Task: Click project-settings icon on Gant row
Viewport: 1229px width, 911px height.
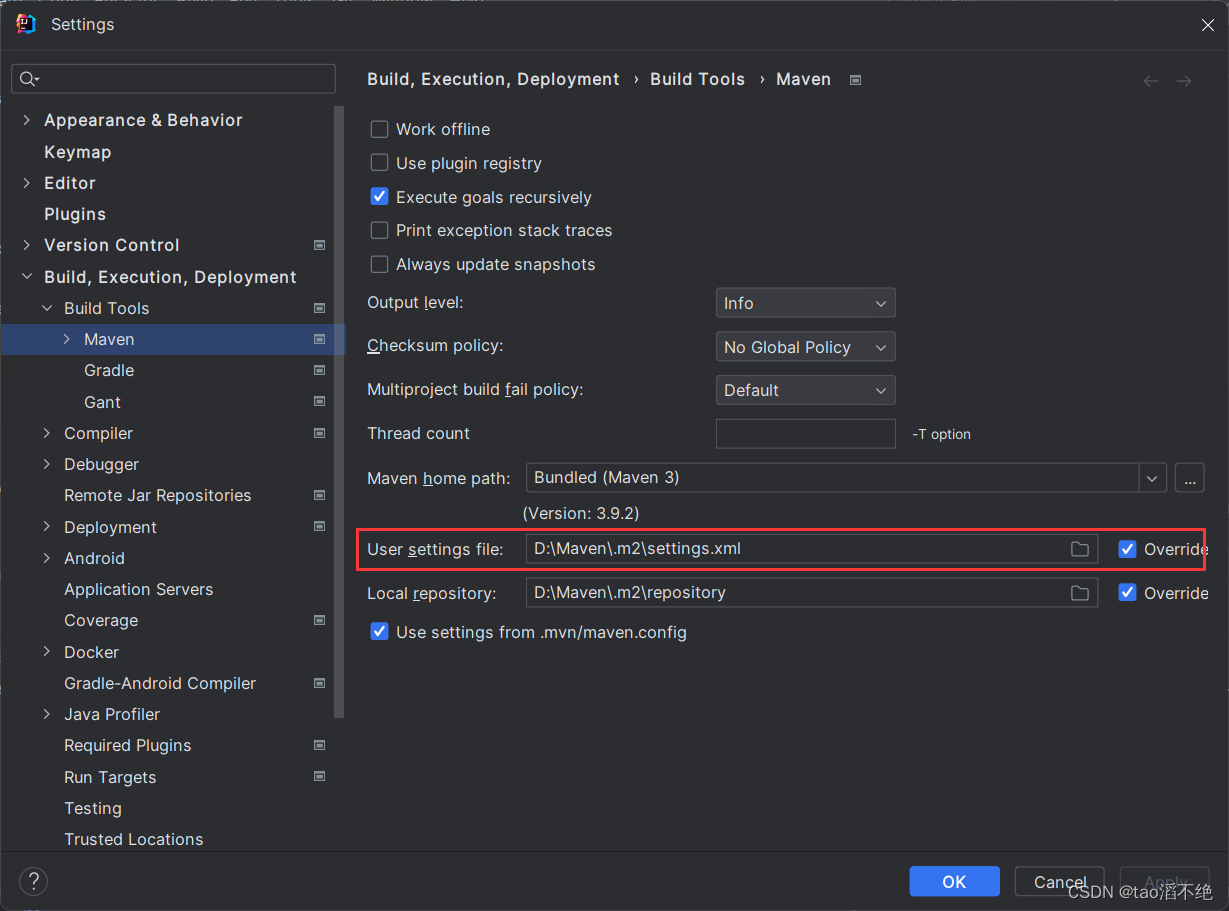Action: click(320, 402)
